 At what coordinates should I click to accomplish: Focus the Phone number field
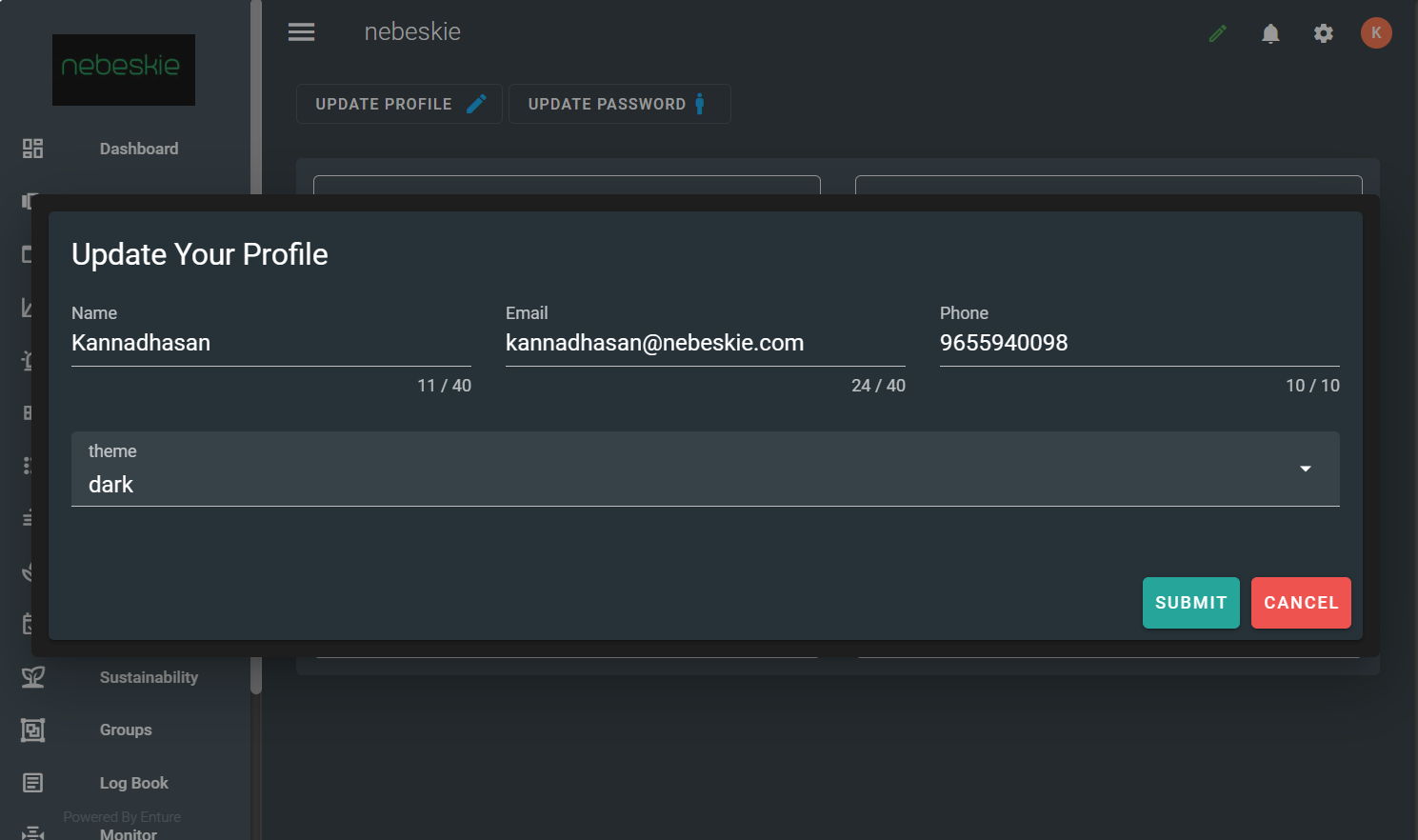(x=1139, y=343)
